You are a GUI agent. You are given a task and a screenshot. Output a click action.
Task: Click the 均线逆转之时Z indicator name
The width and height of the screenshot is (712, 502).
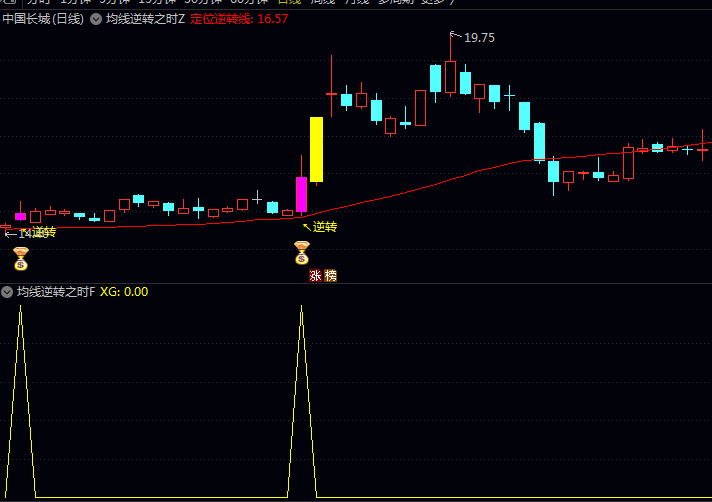tap(145, 19)
